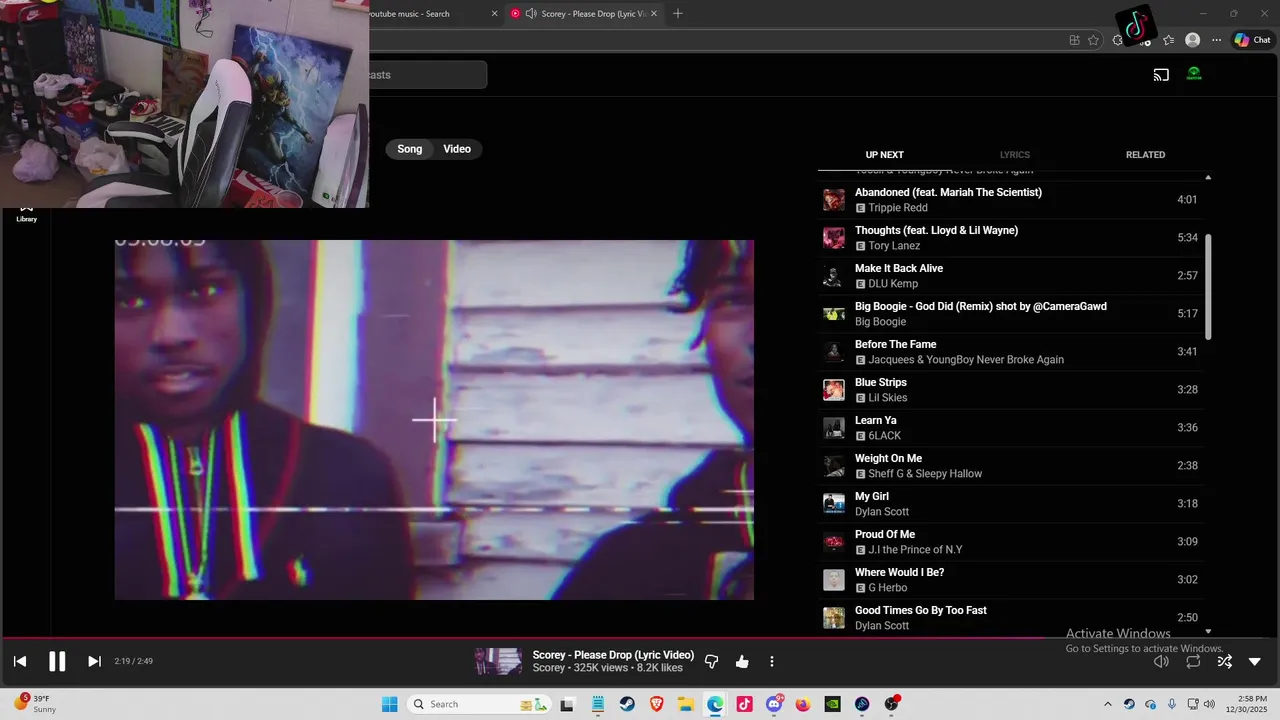Click the cast to device icon
The height and width of the screenshot is (720, 1280).
tap(1161, 74)
